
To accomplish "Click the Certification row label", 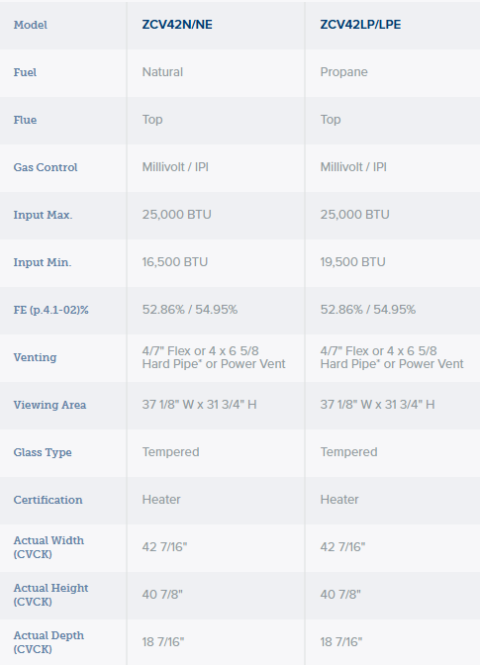I will point(48,500).
